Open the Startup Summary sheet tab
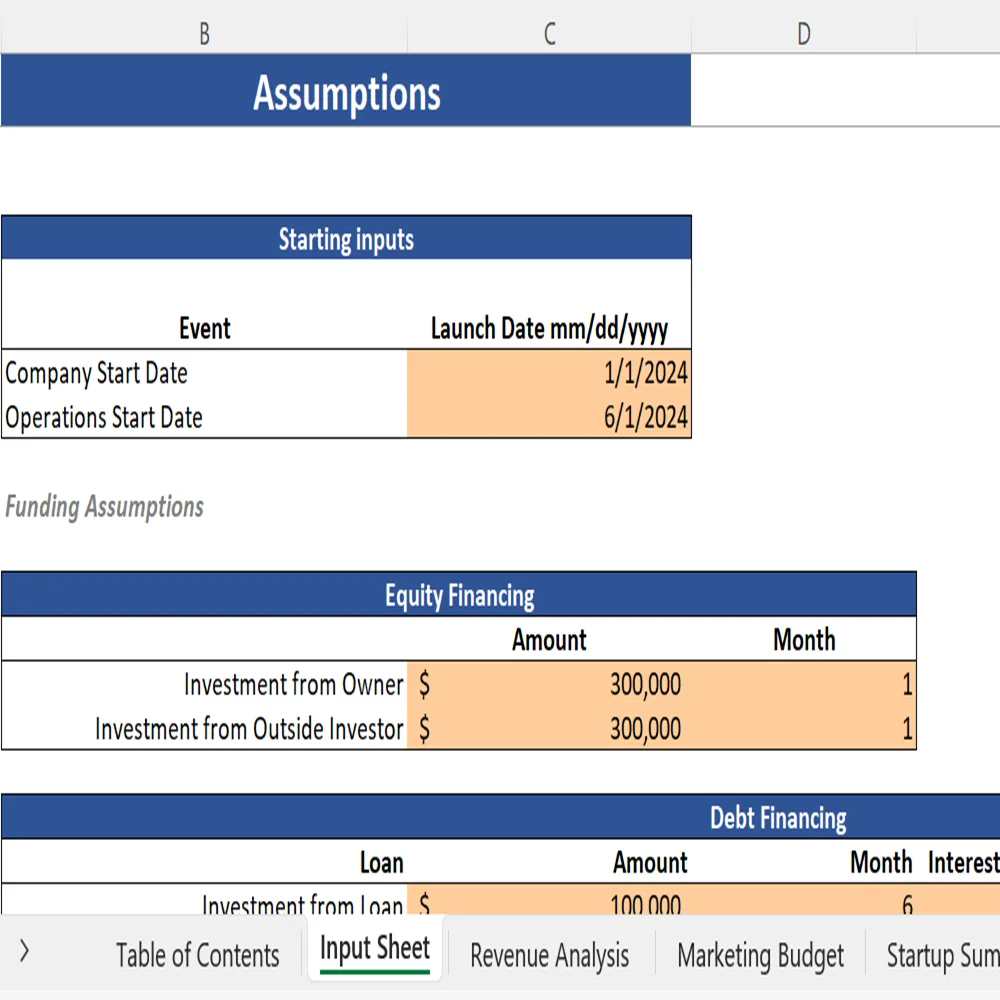 [x=945, y=954]
